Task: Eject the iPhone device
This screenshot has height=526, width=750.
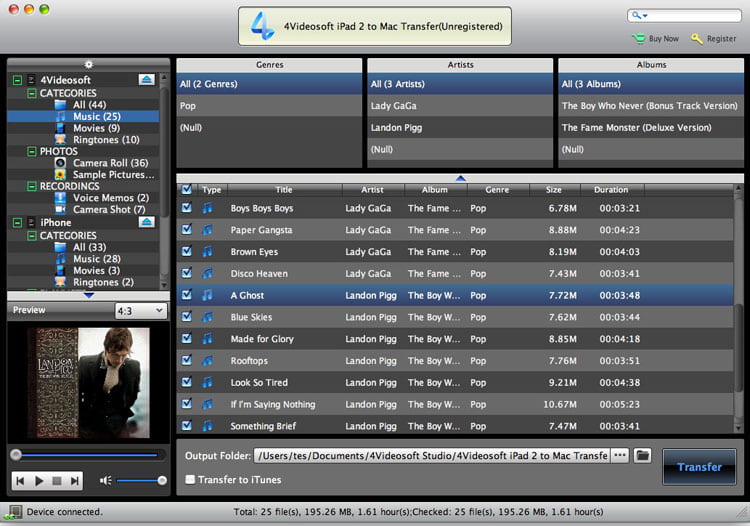Action: click(146, 222)
